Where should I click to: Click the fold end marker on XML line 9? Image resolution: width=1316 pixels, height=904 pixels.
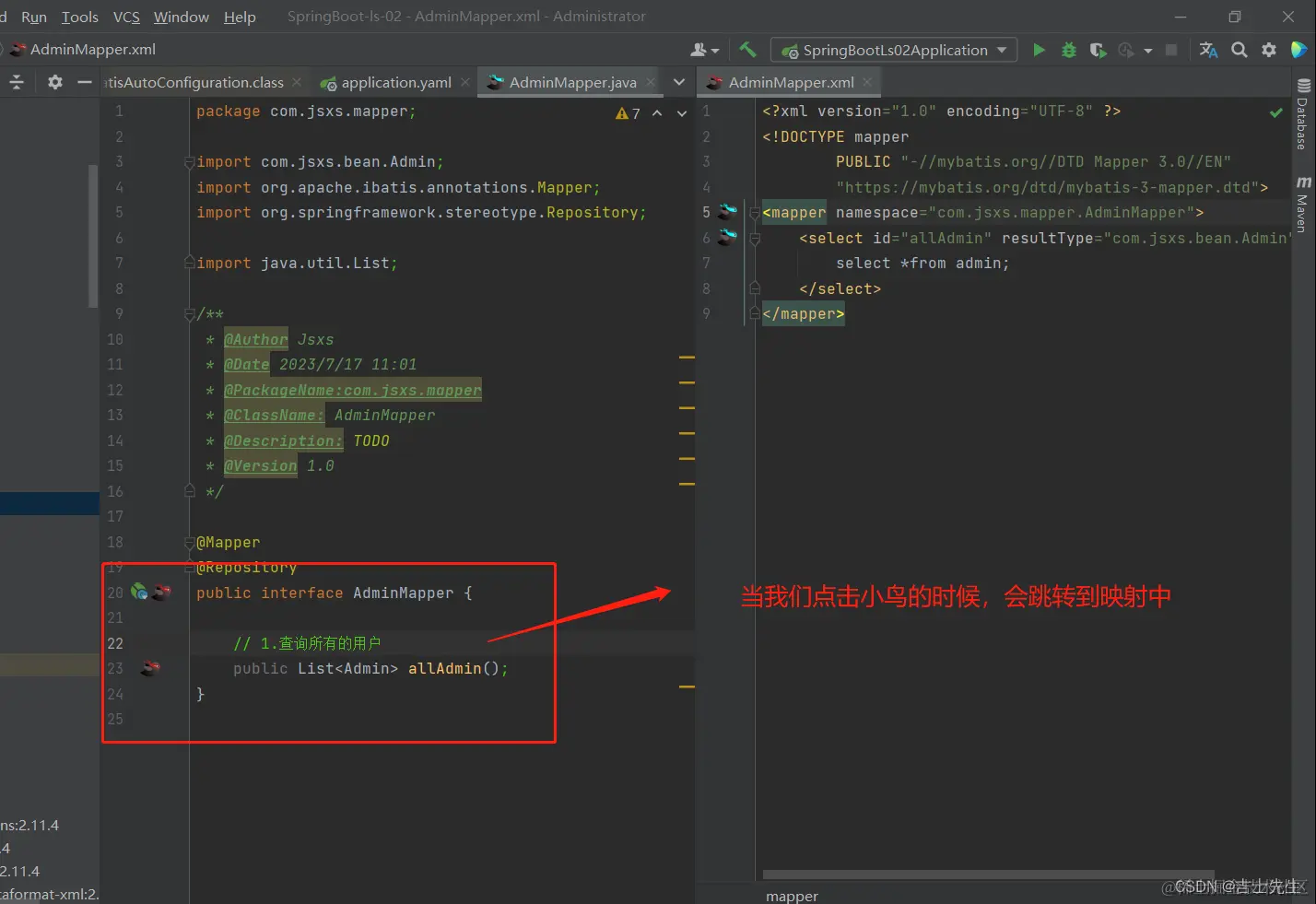pyautogui.click(x=754, y=314)
